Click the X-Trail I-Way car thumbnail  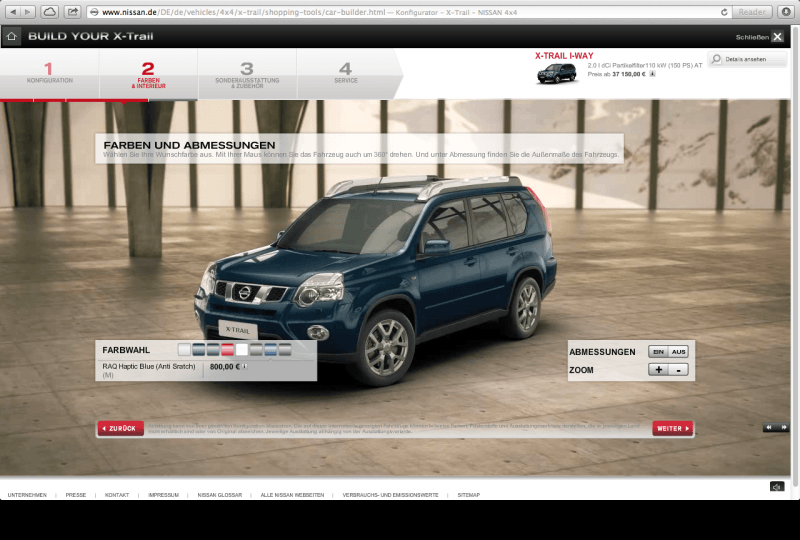(557, 73)
